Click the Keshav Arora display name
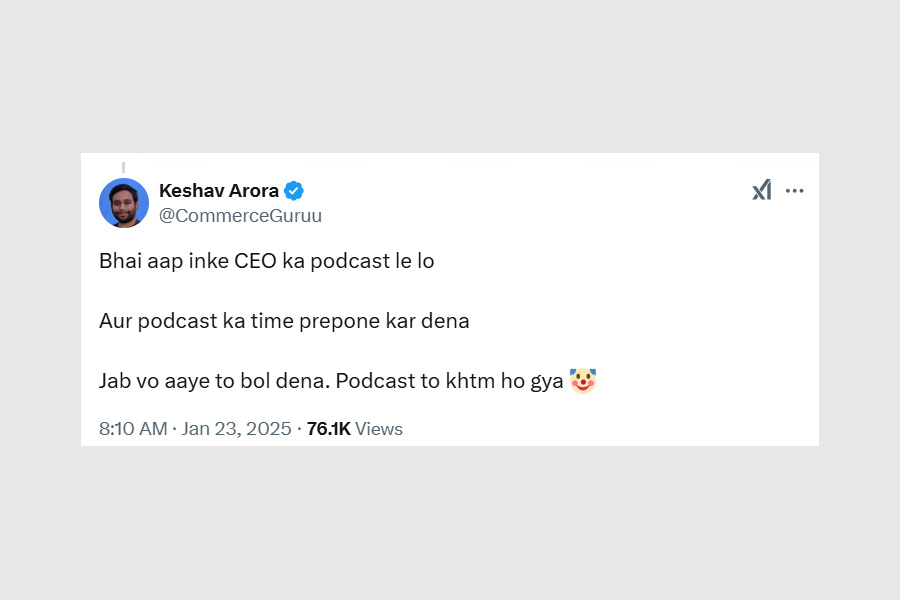The image size is (900, 600). point(219,191)
